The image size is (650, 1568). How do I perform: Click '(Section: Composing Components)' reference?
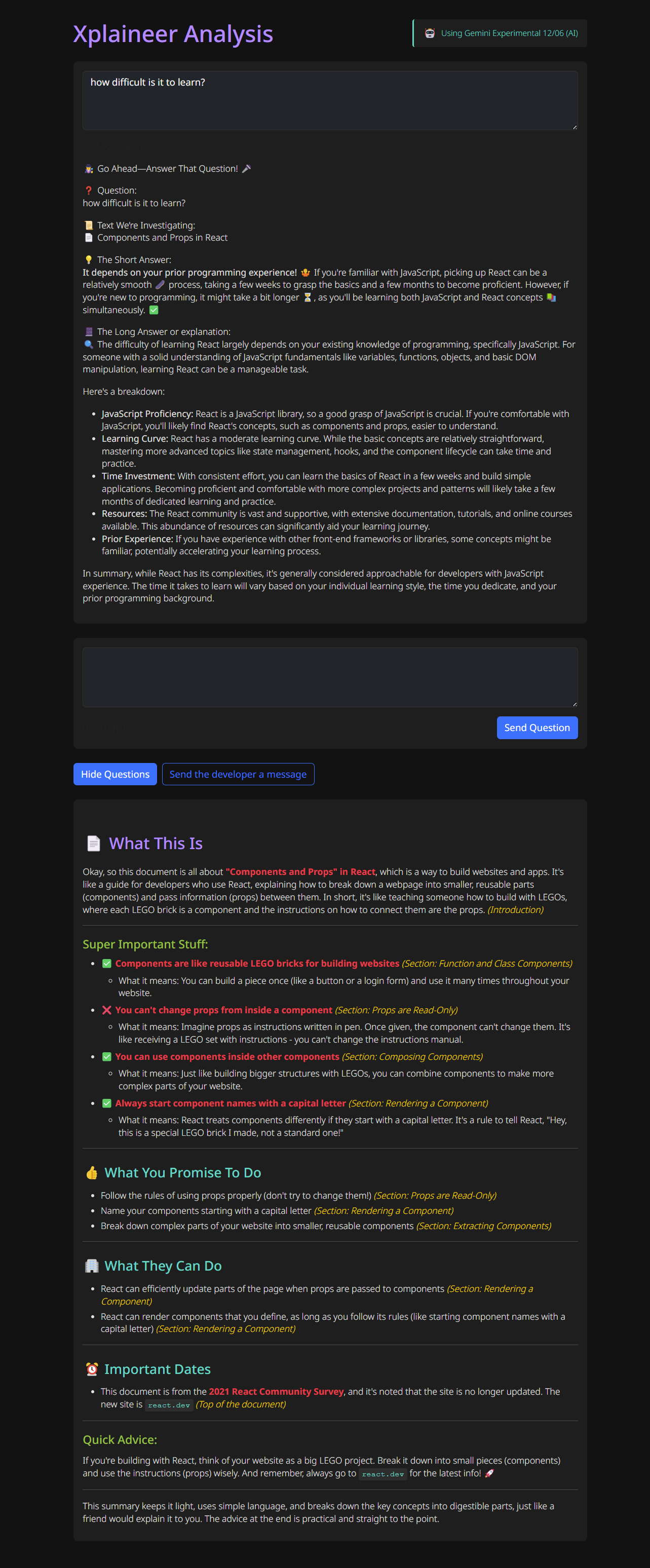click(x=412, y=1057)
